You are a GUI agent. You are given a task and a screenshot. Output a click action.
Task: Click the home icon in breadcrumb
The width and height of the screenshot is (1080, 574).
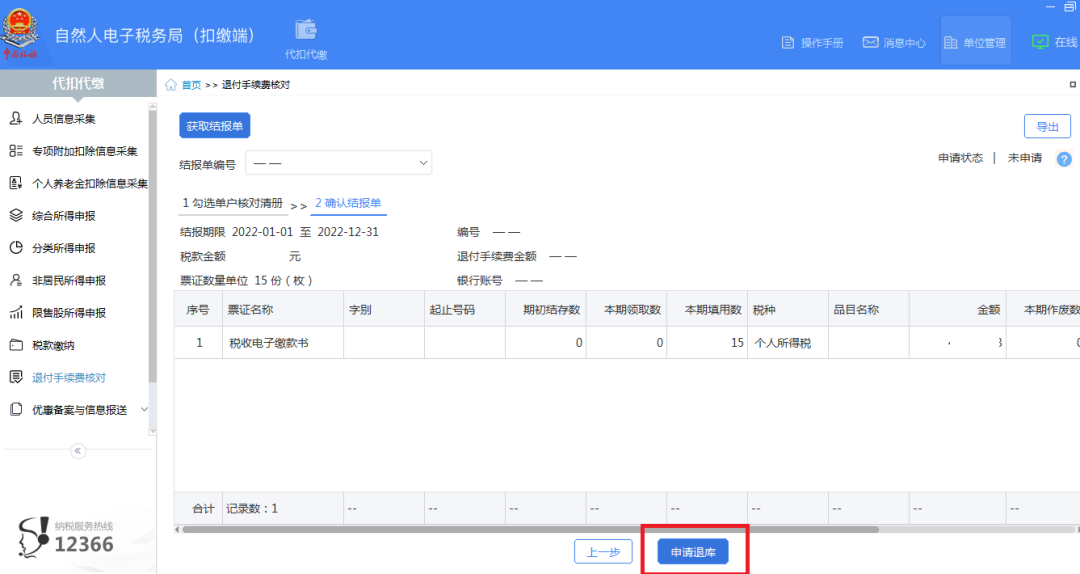171,85
